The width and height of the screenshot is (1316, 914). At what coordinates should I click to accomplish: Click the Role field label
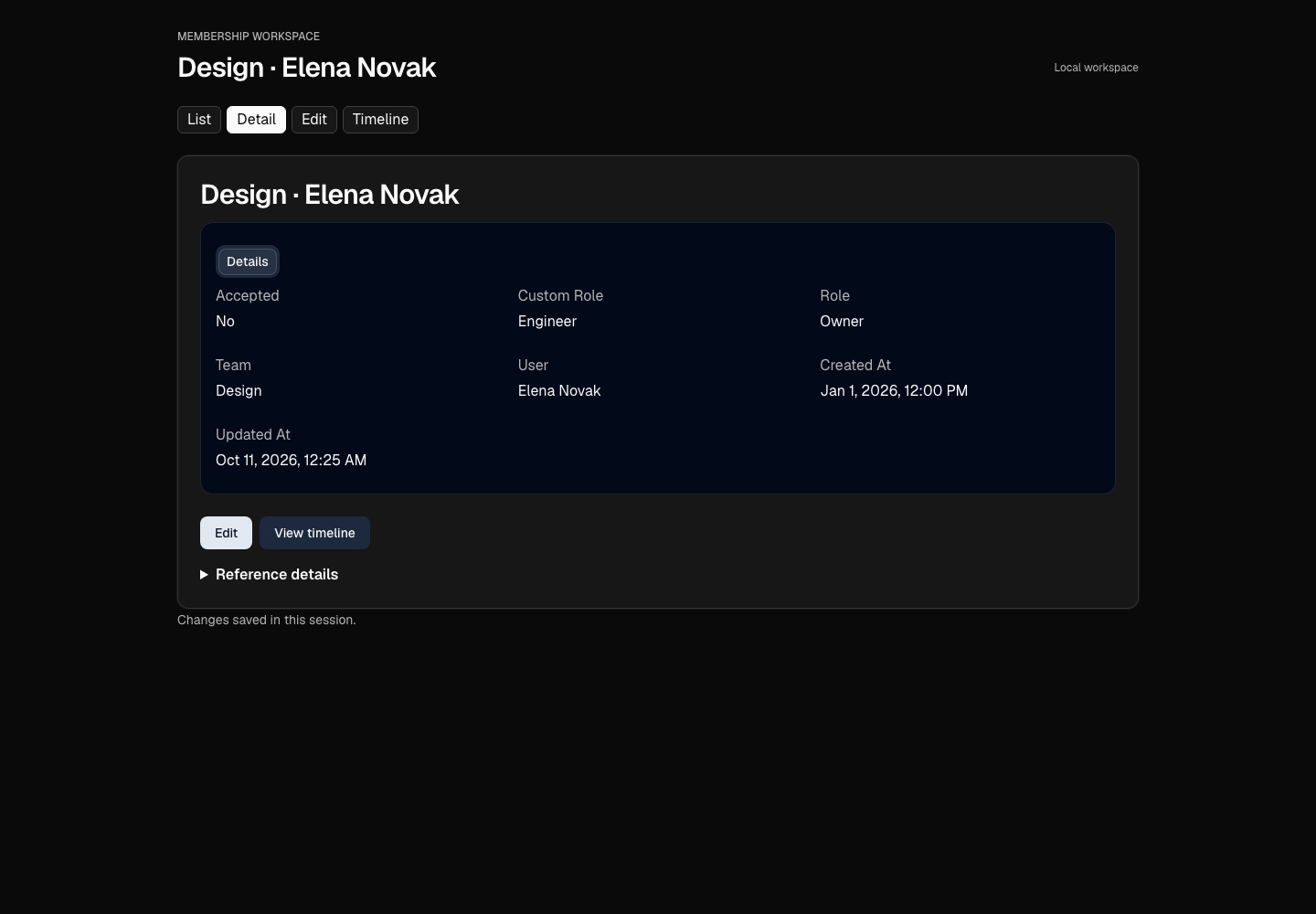[834, 296]
